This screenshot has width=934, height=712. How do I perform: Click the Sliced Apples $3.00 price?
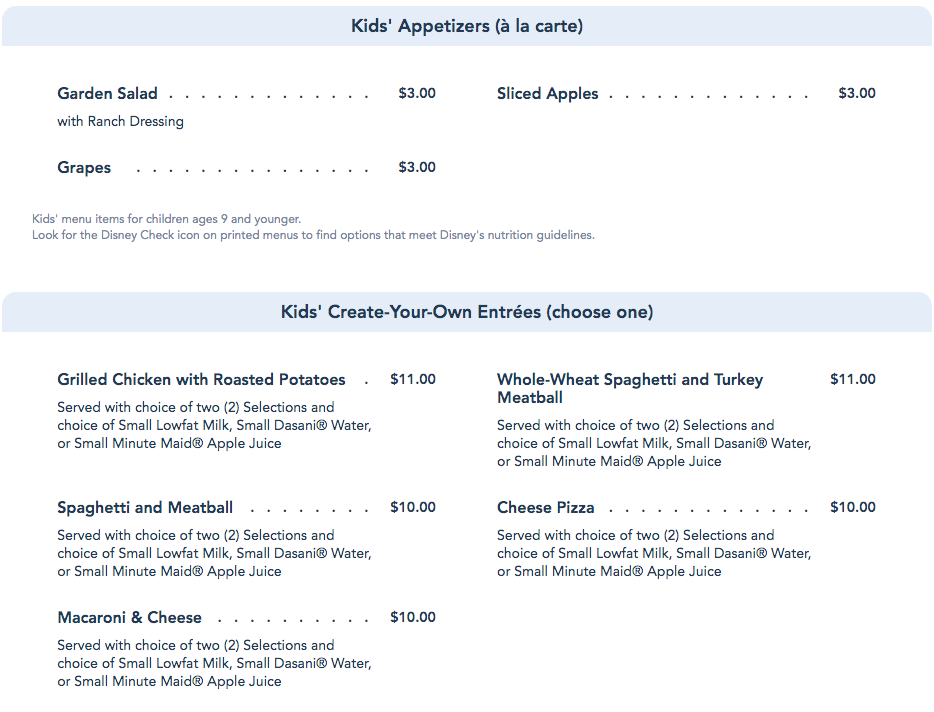point(857,93)
